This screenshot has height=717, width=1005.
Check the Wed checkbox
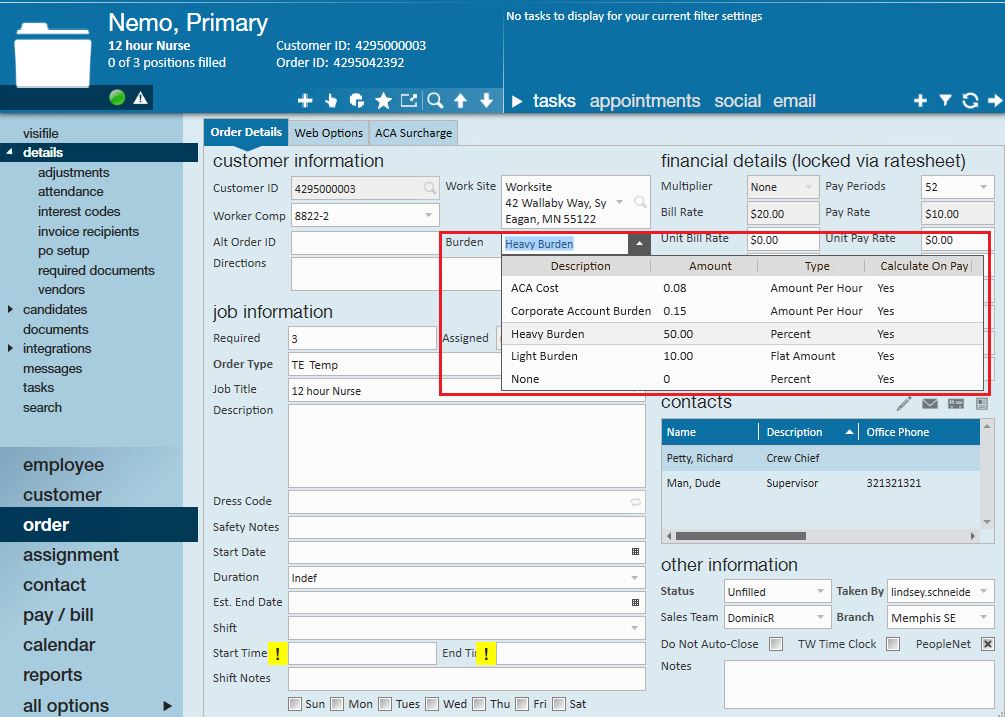pyautogui.click(x=432, y=704)
